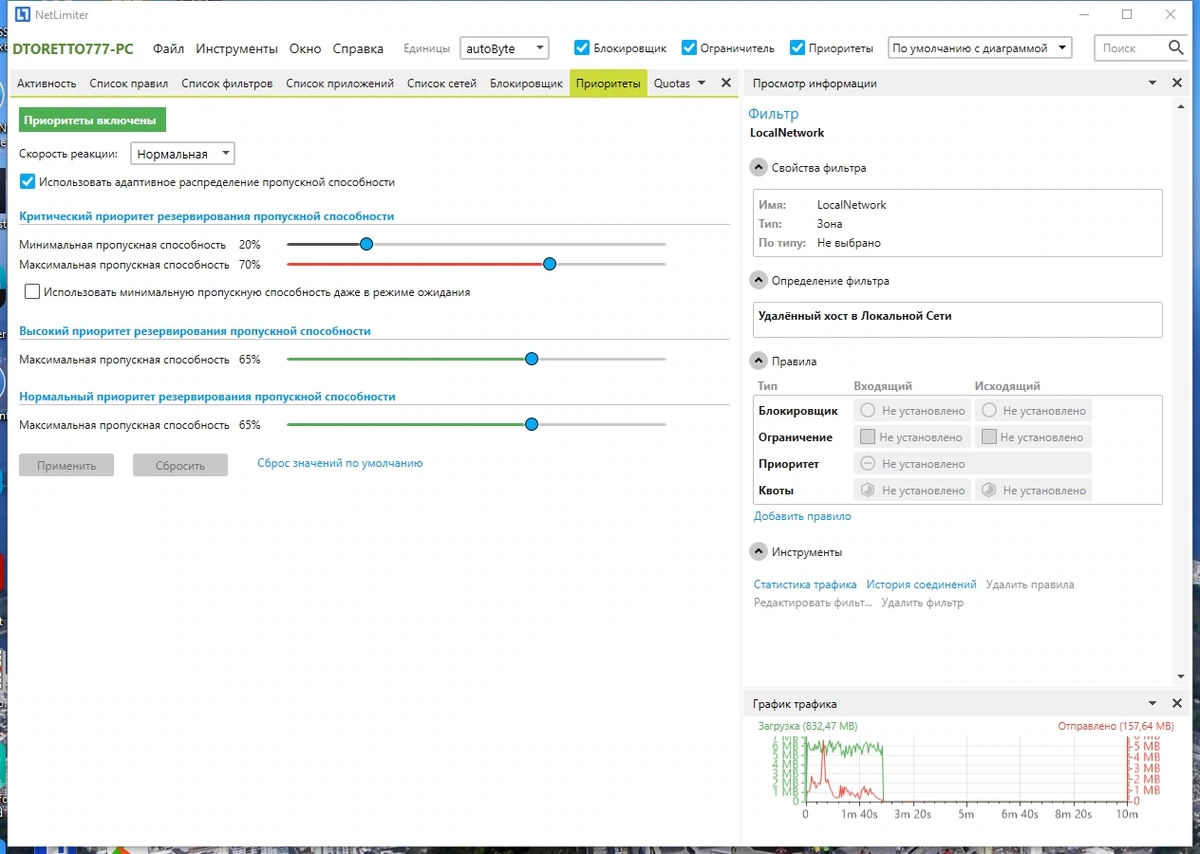Click the Добавить правило link
This screenshot has width=1200, height=854.
coord(802,516)
